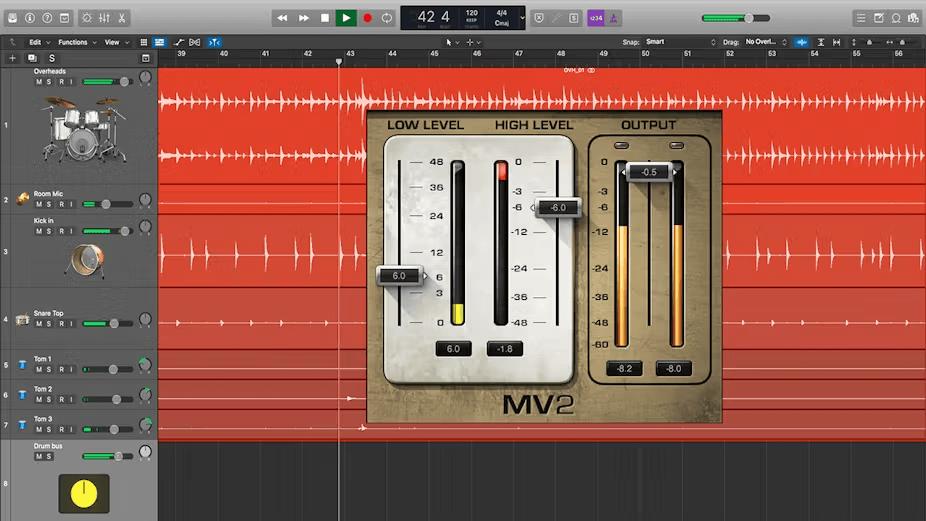Click the Overheads drum kit track icon
The image size is (926, 521).
(x=76, y=132)
